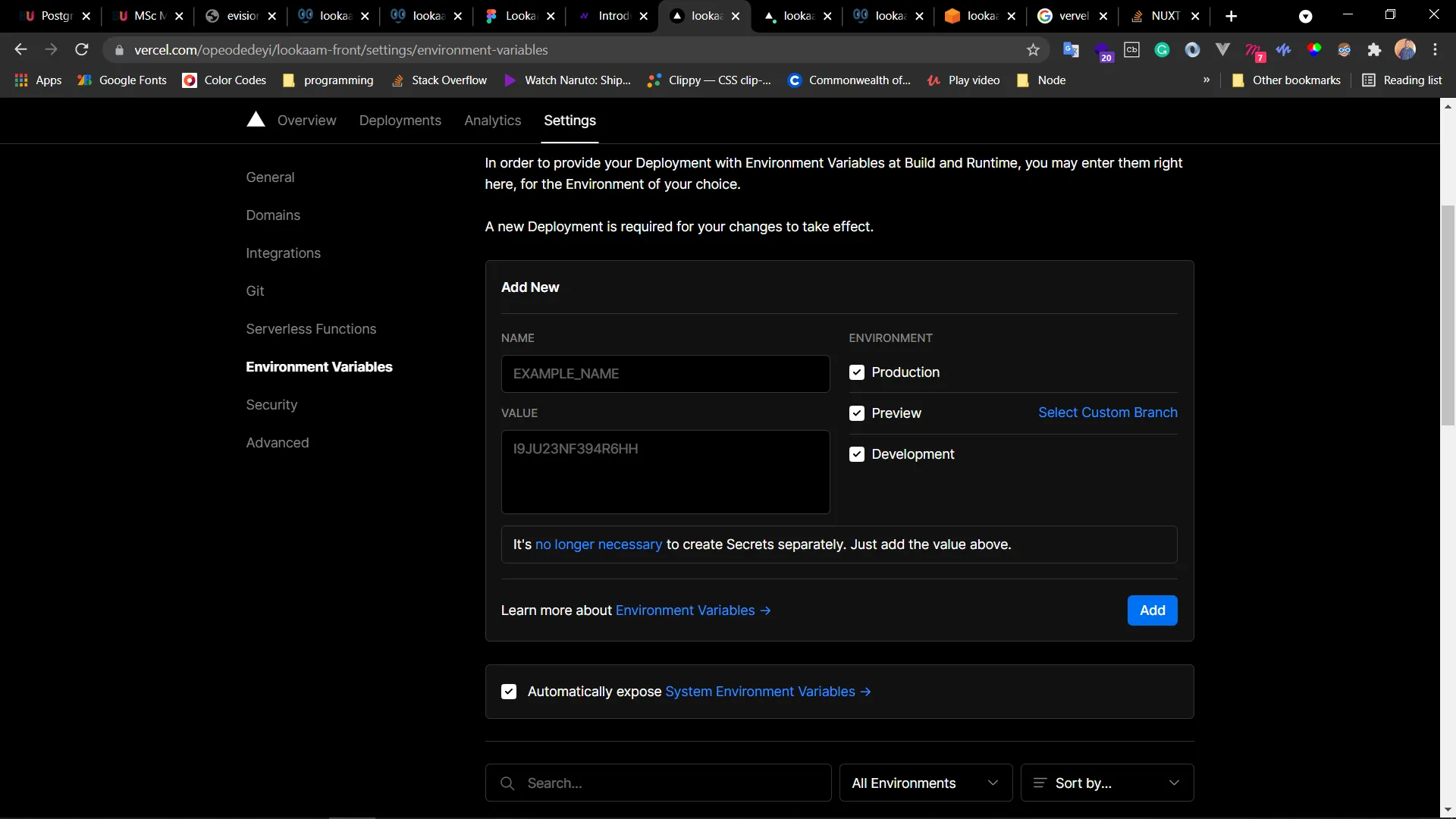The width and height of the screenshot is (1456, 819).
Task: Bookmark this page with star icon
Action: 1033,50
